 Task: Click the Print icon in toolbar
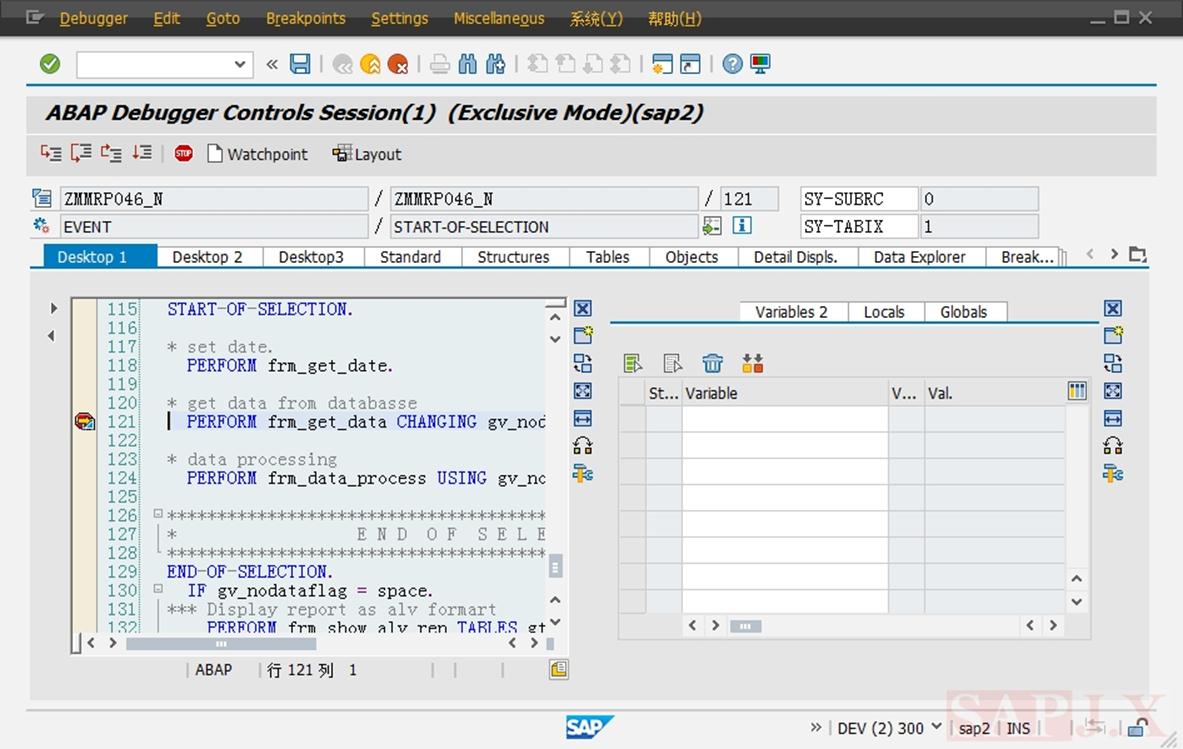[440, 64]
